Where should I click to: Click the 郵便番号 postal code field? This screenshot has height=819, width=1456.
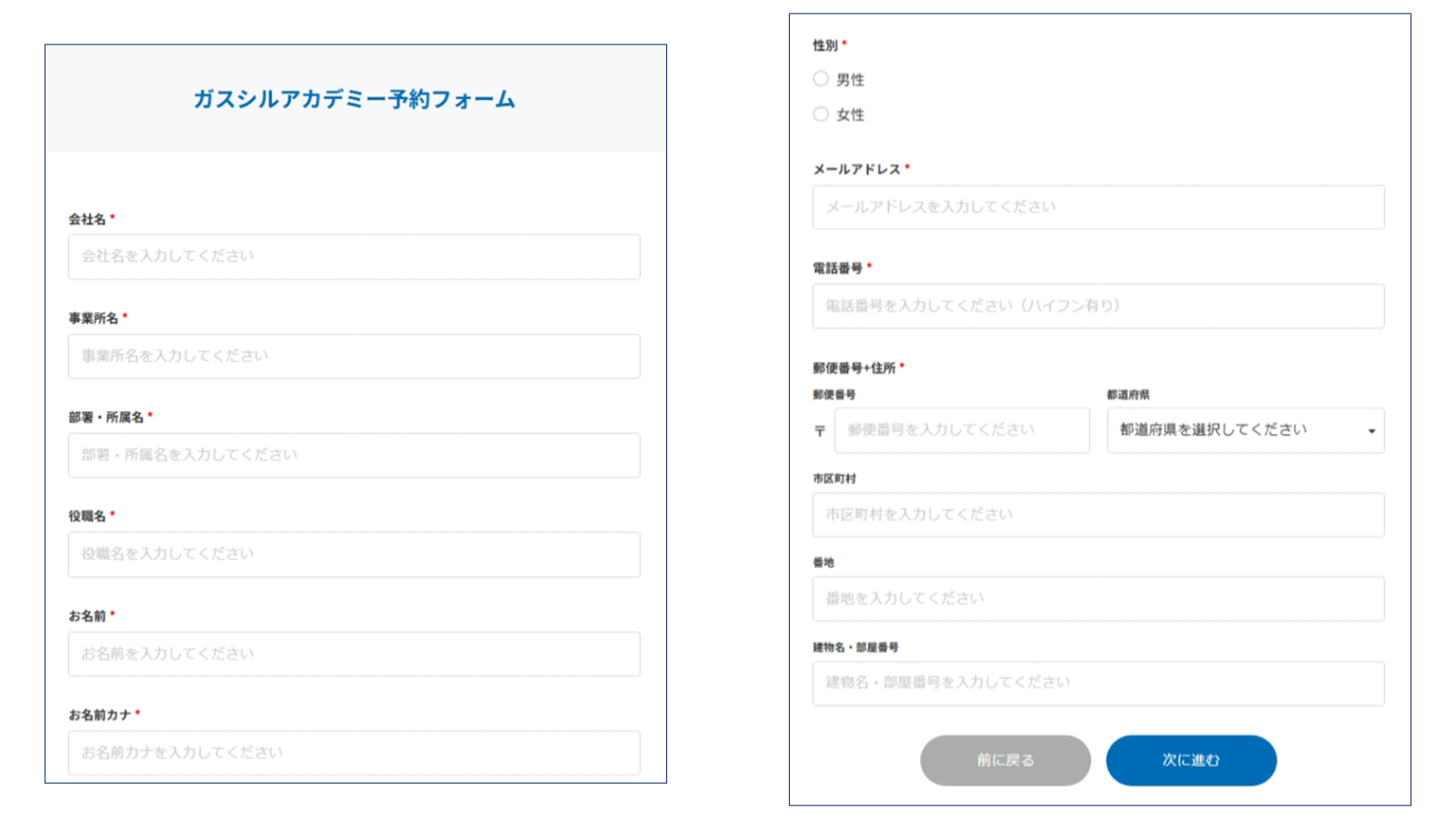pyautogui.click(x=961, y=430)
